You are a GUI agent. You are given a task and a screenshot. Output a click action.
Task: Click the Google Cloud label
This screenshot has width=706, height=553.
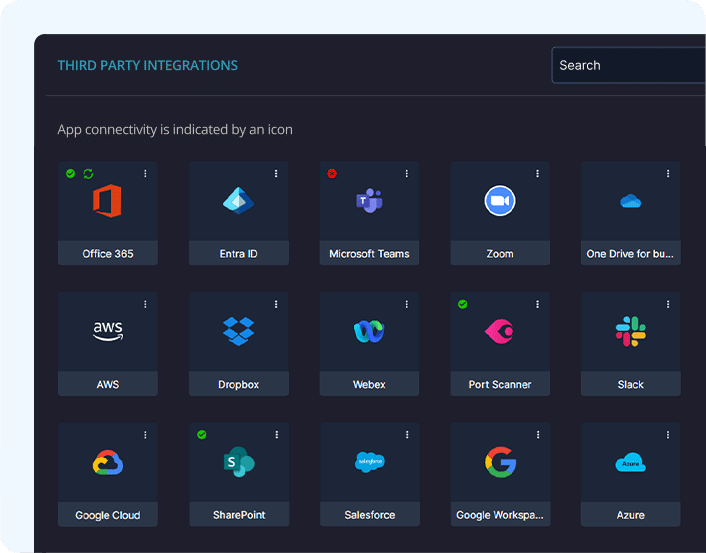(x=107, y=515)
